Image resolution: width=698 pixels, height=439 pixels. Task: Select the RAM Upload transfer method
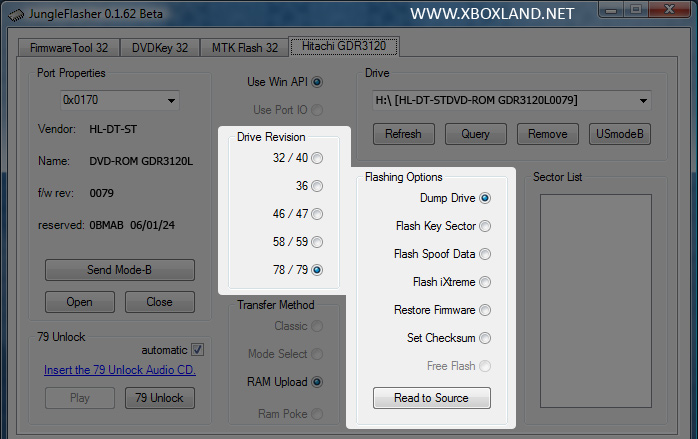(x=317, y=382)
